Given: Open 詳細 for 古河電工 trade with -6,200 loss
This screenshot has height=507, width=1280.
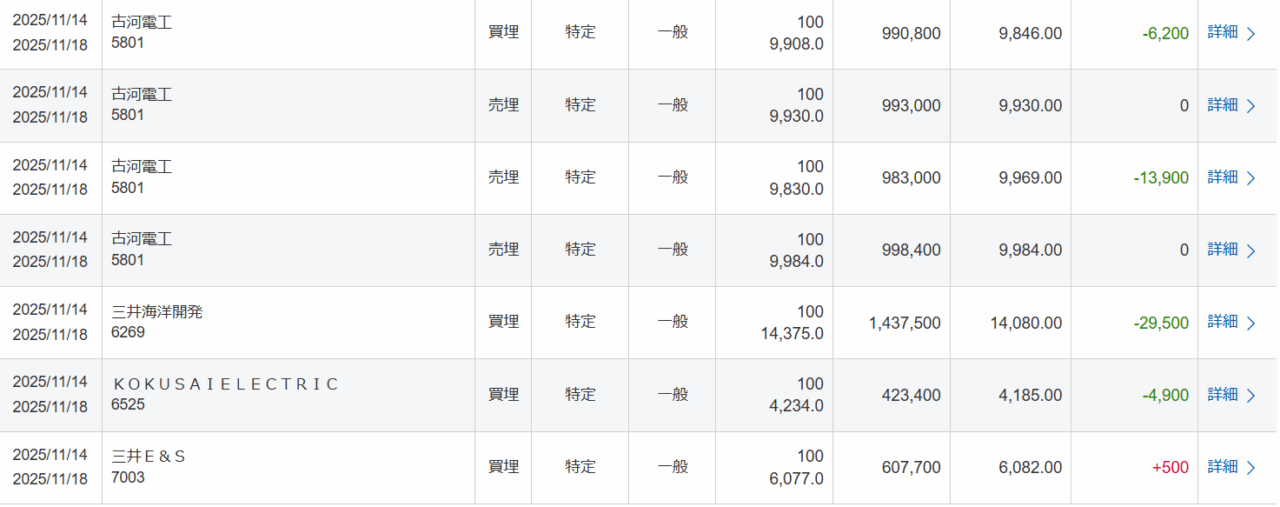Looking at the screenshot, I should point(1222,33).
